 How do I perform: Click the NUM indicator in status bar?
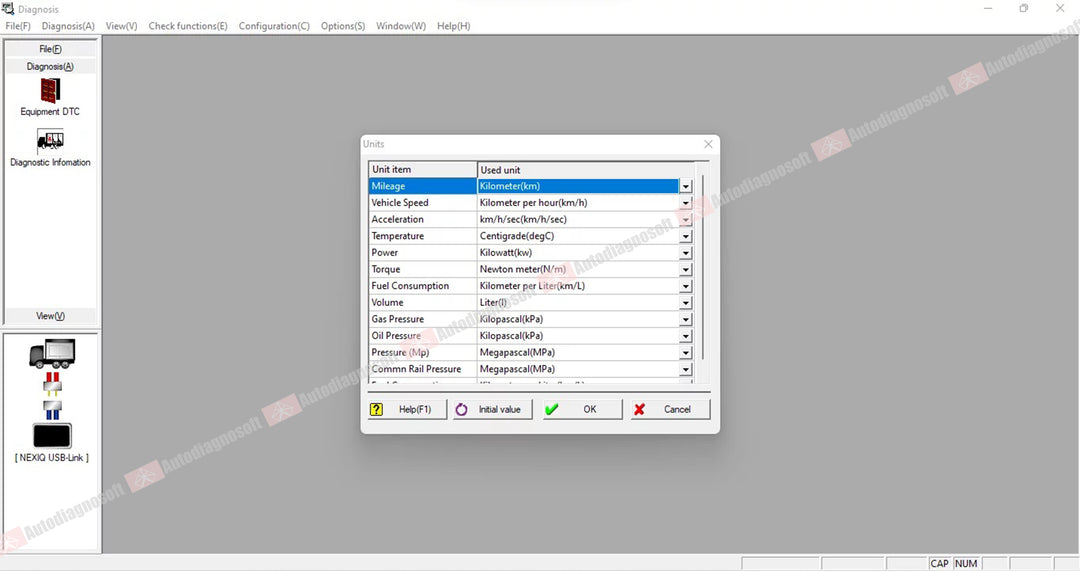tap(966, 563)
